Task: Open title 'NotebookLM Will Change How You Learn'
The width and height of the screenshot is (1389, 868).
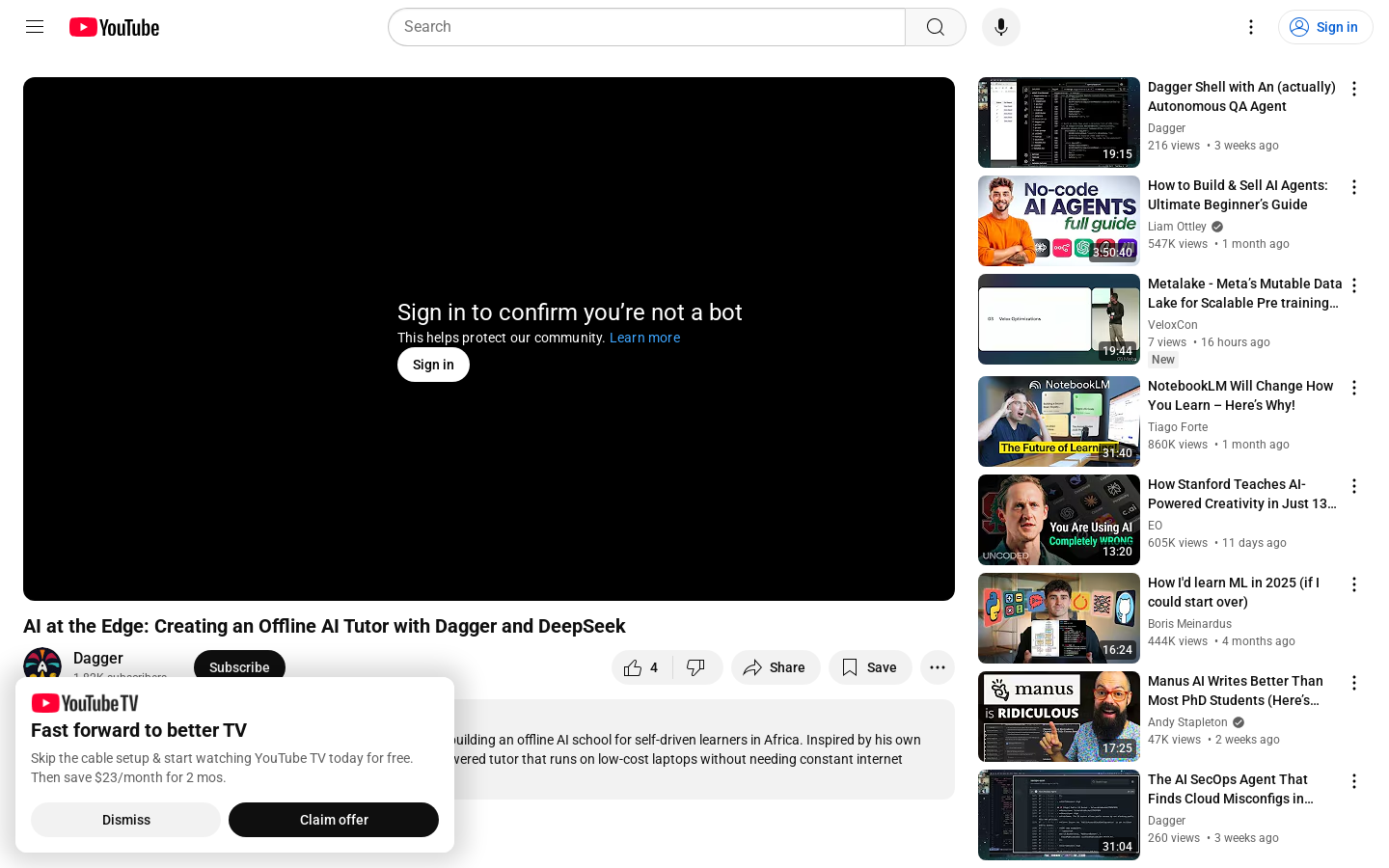Action: [x=1240, y=395]
